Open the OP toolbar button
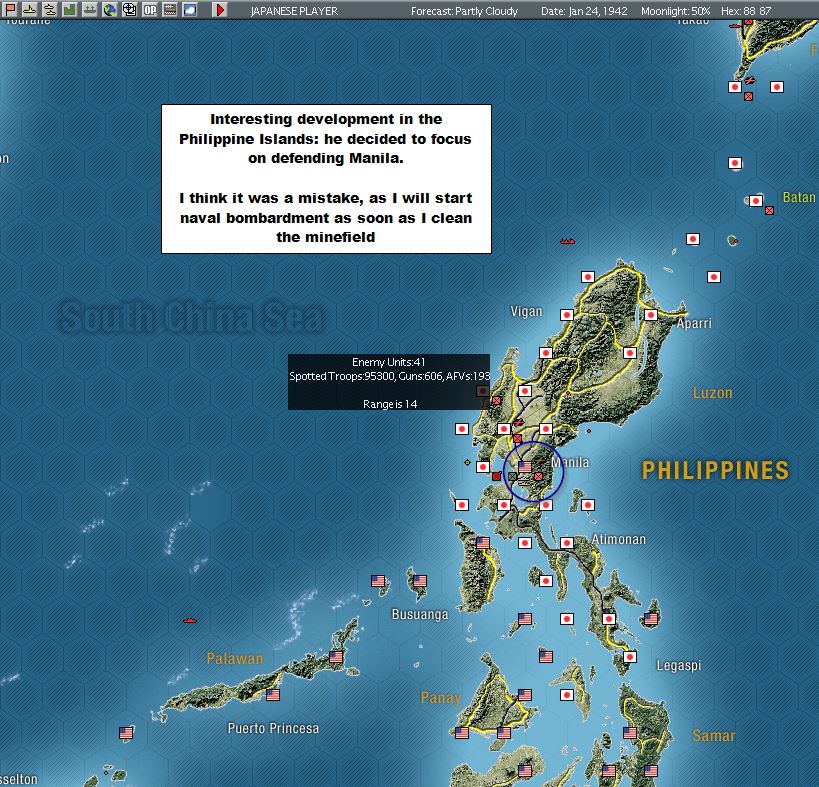Image resolution: width=819 pixels, height=787 pixels. [x=150, y=9]
